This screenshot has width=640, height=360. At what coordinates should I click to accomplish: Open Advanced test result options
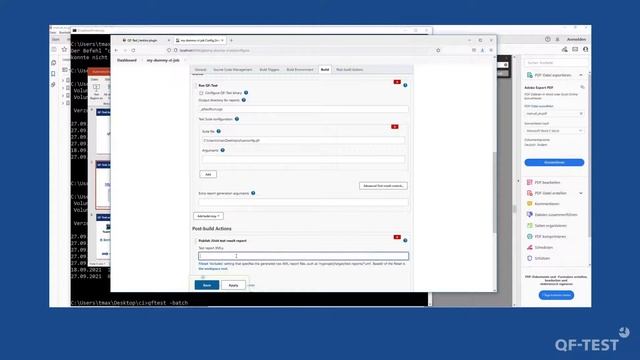[x=383, y=186]
